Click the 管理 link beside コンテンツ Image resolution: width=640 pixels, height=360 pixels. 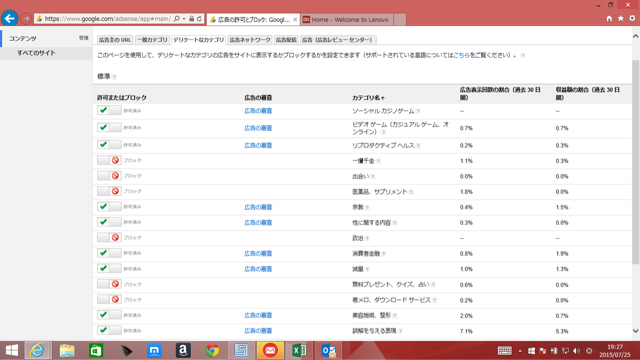[84, 38]
